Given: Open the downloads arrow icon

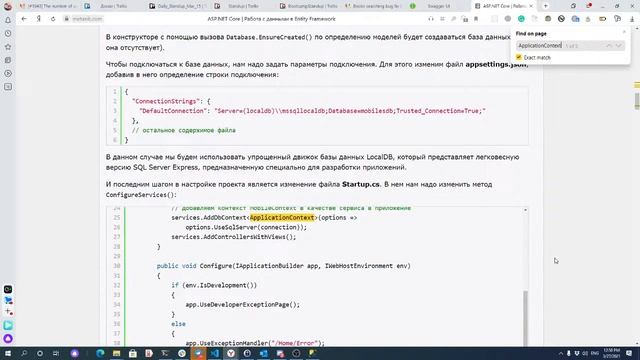Looking at the screenshot, I should coord(632,19).
